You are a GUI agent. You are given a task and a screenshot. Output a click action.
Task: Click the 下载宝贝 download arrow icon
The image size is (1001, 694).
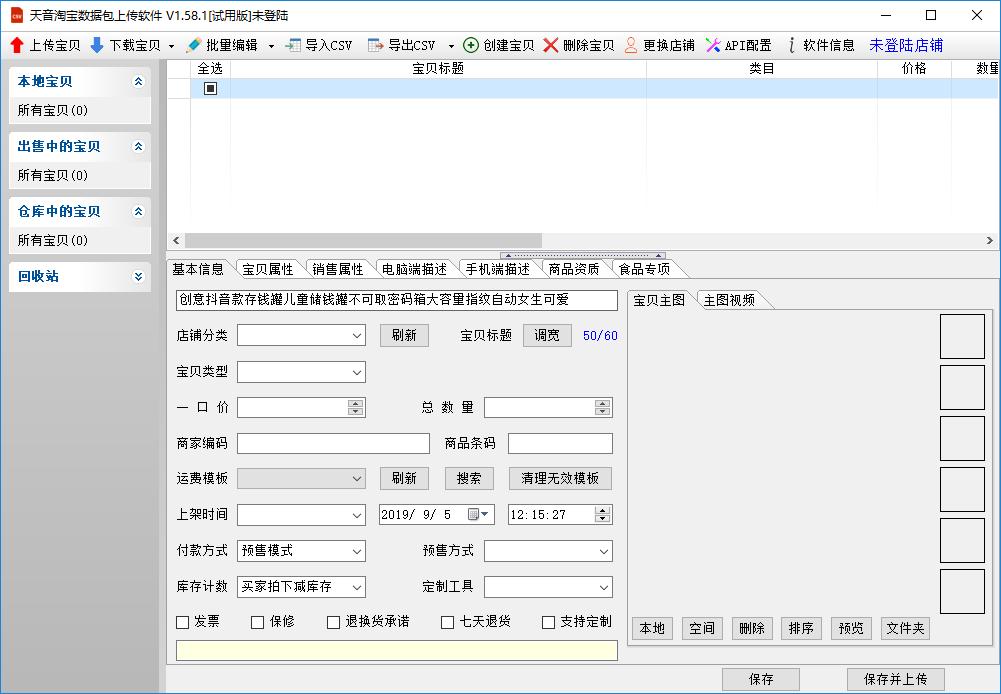[x=97, y=45]
